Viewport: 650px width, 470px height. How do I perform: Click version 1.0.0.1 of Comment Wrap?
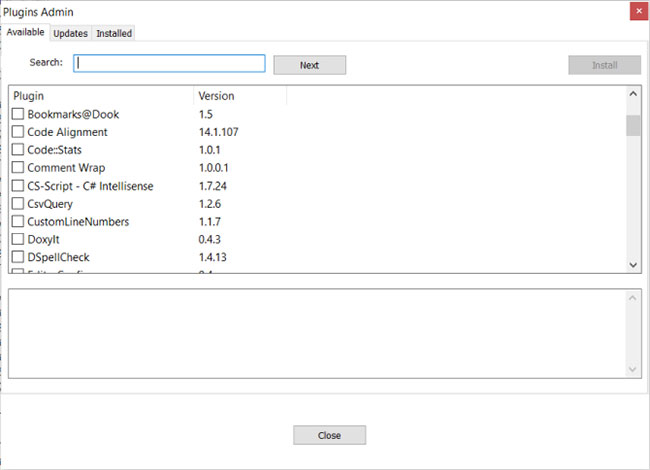coord(213,168)
